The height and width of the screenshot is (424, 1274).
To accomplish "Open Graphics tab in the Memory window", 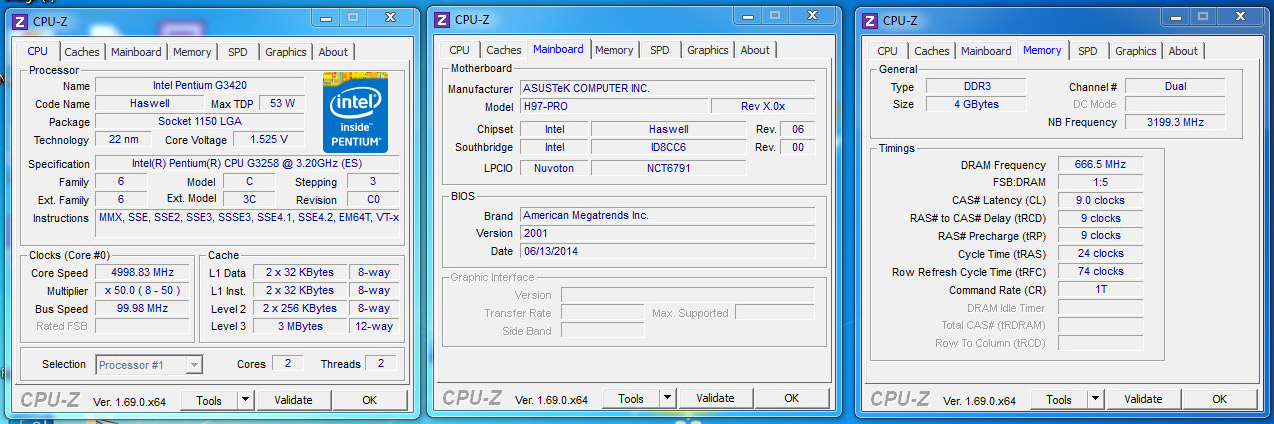I will (1136, 51).
